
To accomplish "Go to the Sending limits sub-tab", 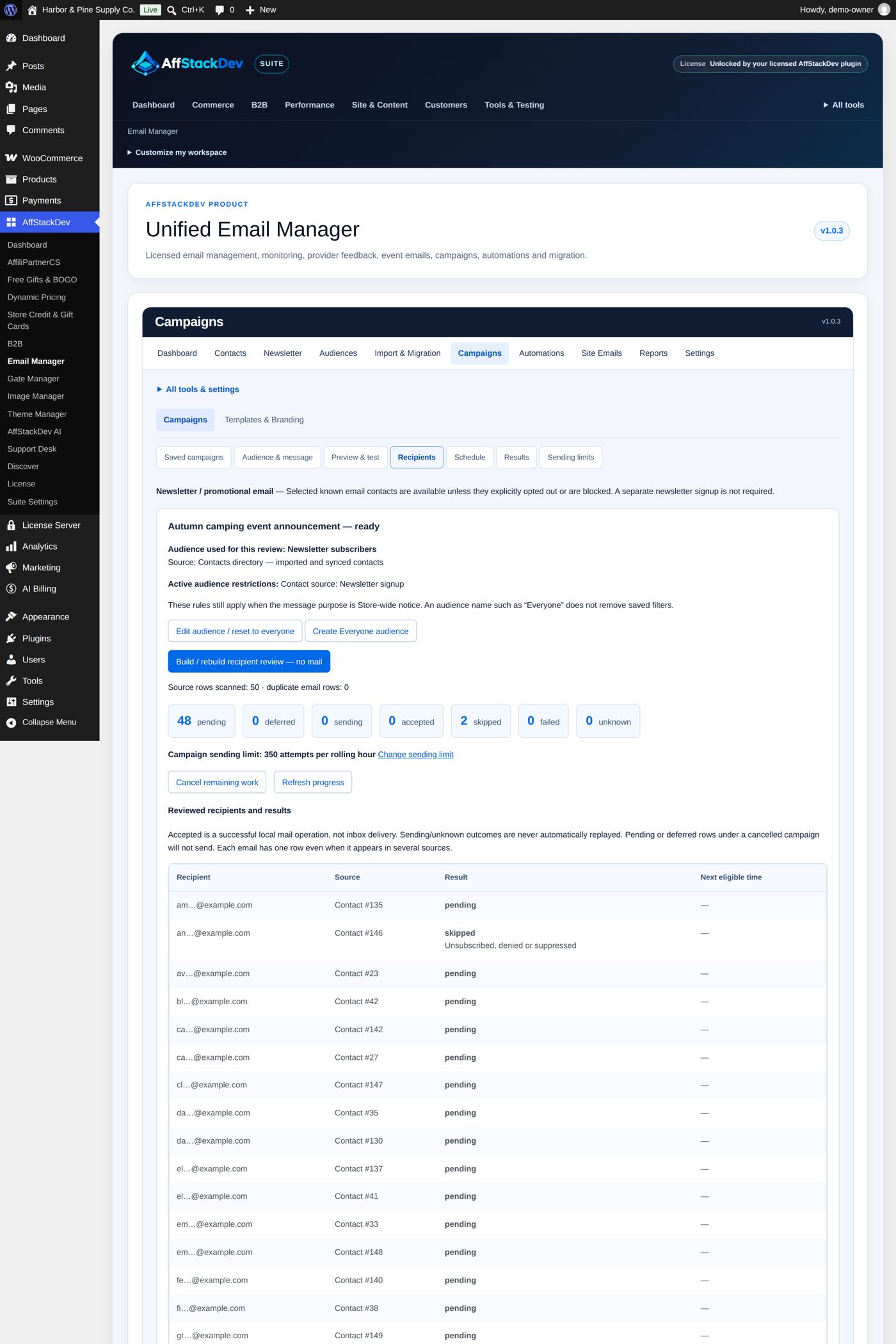I will [571, 457].
